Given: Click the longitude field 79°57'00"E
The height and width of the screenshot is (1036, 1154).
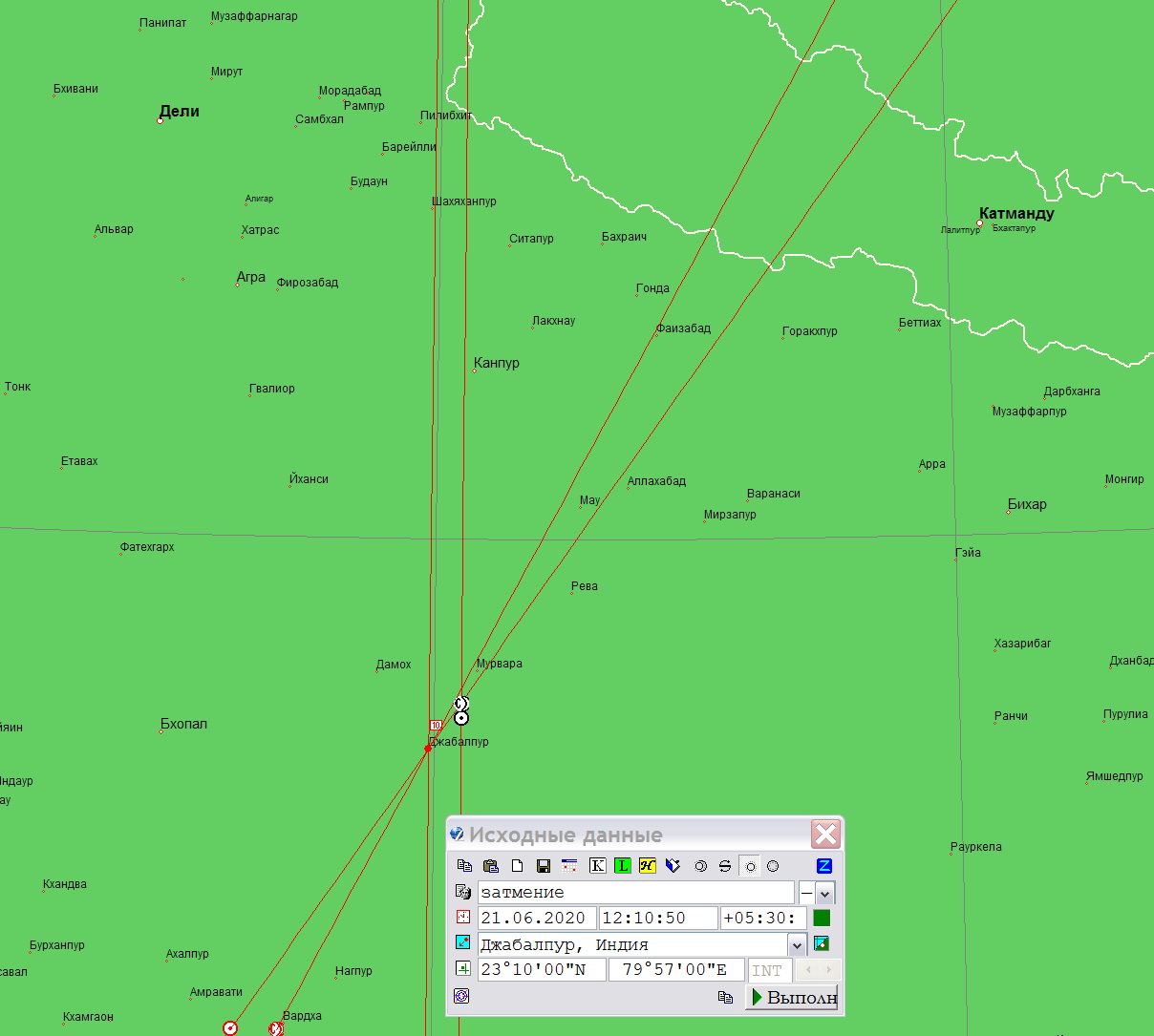Looking at the screenshot, I should tap(676, 970).
